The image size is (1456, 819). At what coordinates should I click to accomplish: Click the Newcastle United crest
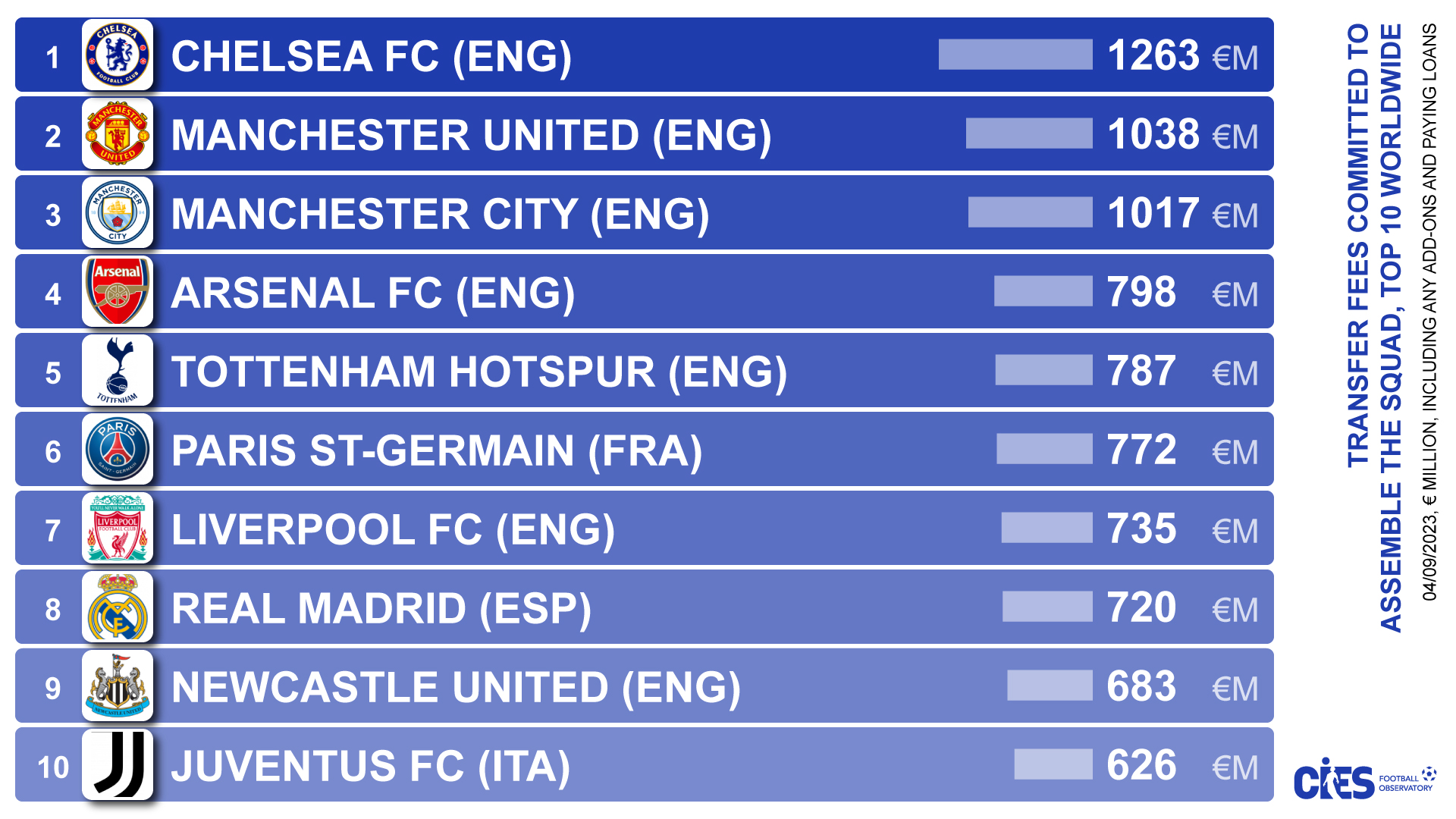coord(118,686)
